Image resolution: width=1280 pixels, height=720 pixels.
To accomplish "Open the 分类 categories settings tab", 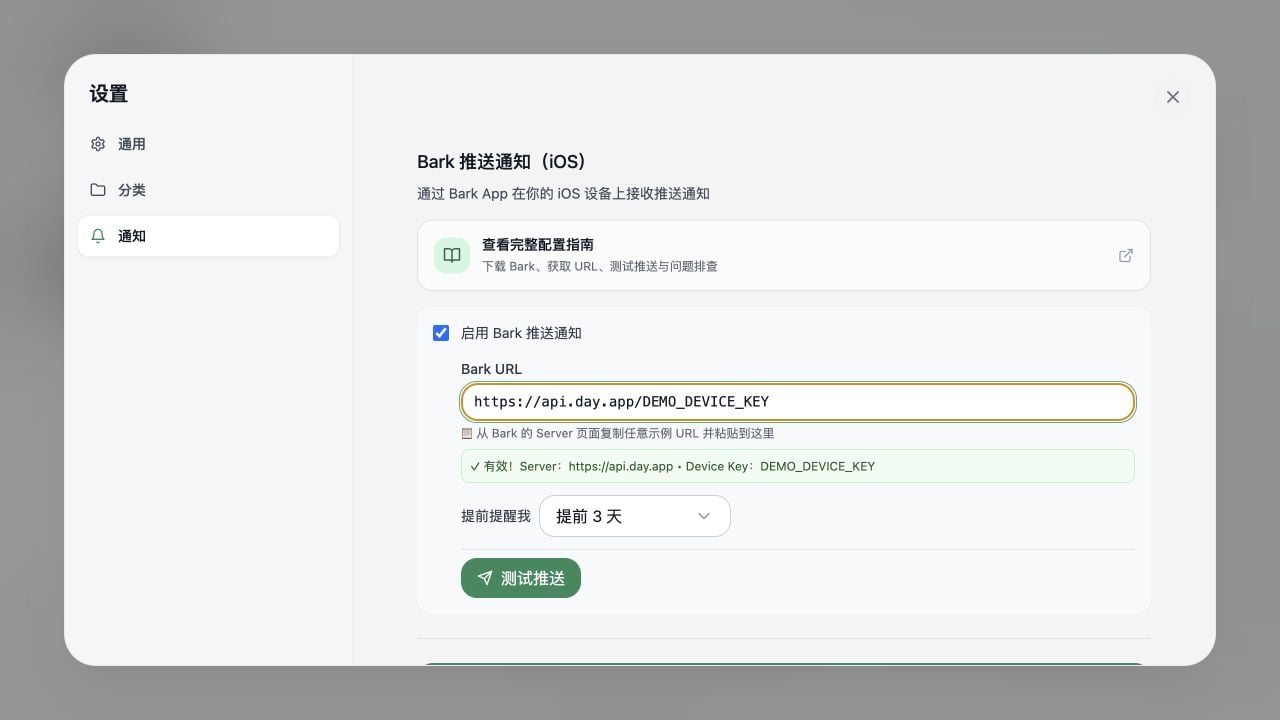I will point(208,190).
